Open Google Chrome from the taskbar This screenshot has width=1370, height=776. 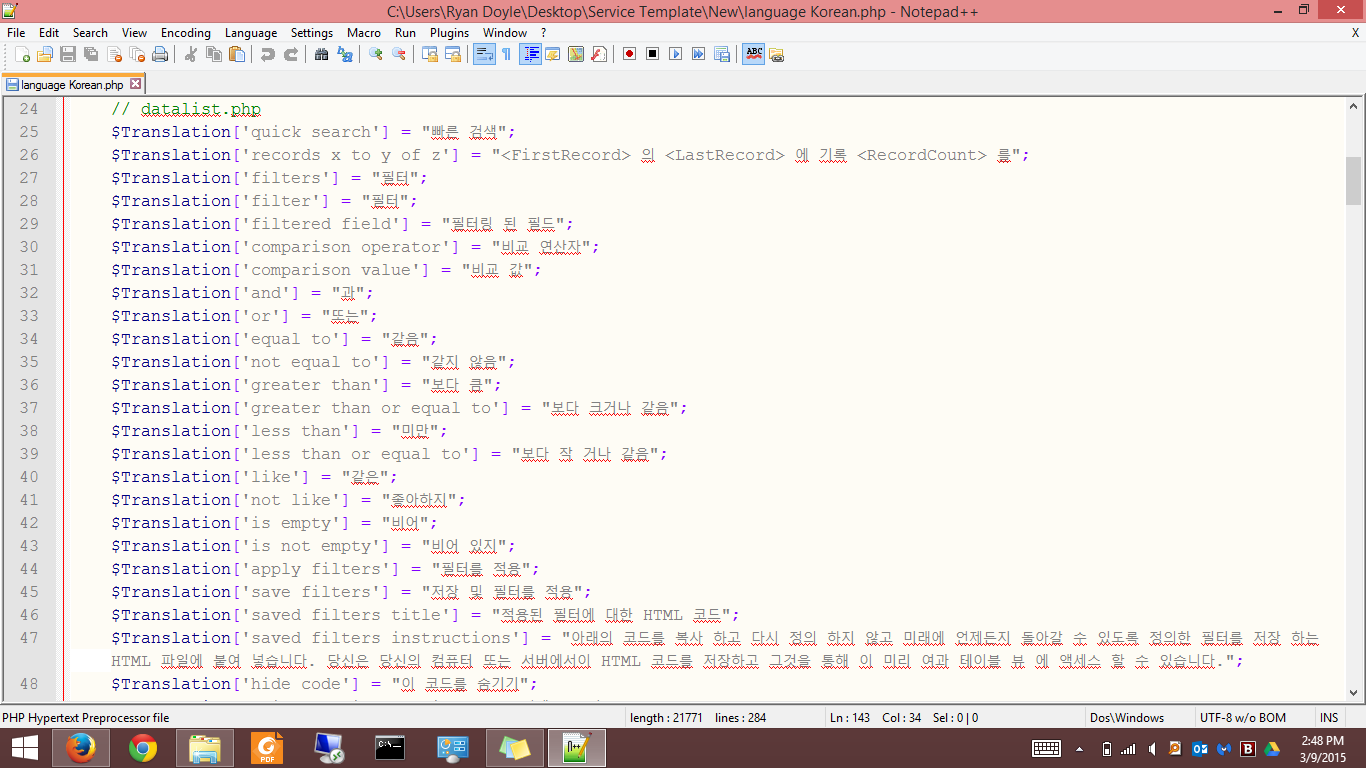click(143, 749)
